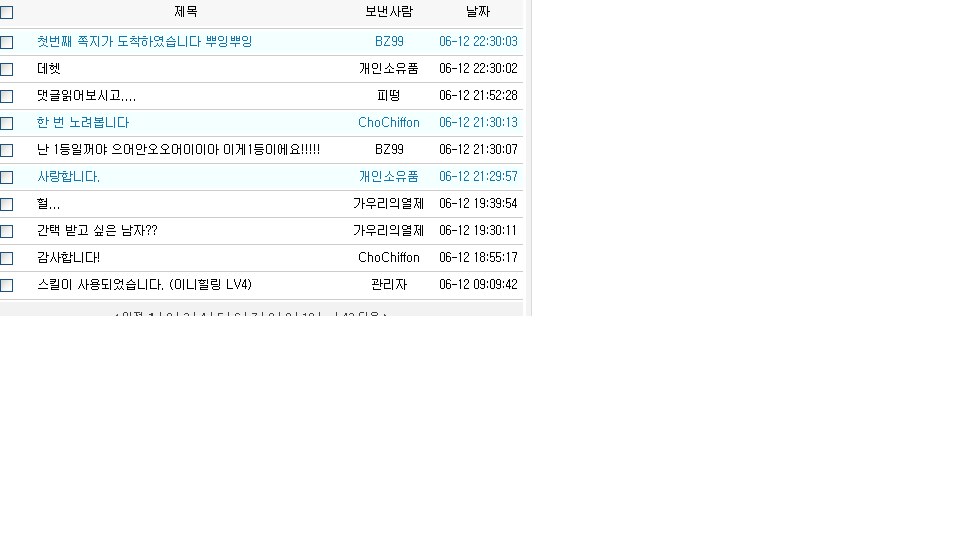Viewport: 962px width, 560px height.
Task: Open '간택 받고 싶은 남자??' message
Action: point(97,231)
